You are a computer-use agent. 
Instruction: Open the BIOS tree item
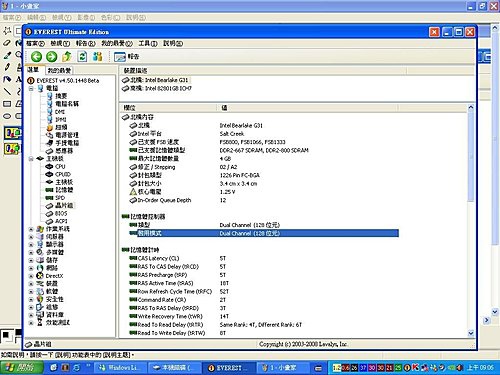(x=61, y=213)
